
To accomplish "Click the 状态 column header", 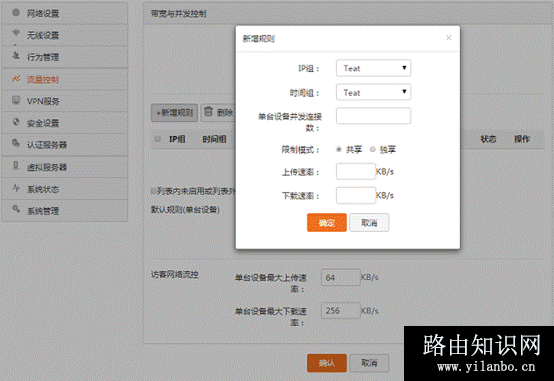I will (488, 139).
